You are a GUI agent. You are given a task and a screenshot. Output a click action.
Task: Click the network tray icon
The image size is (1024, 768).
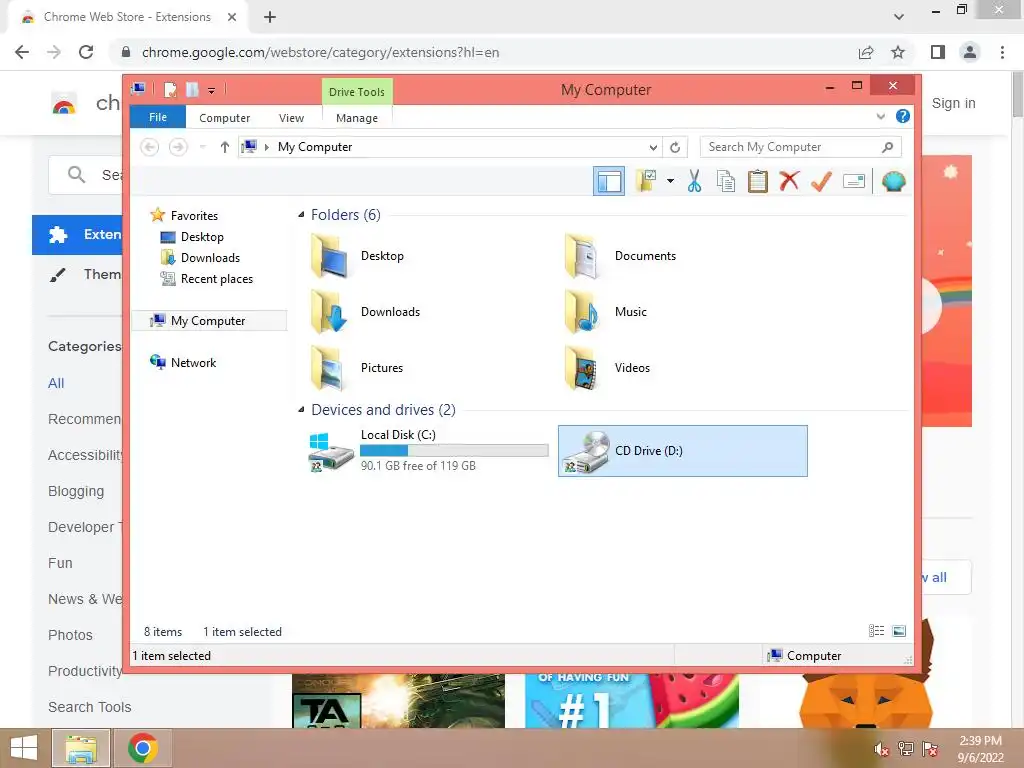click(x=906, y=749)
